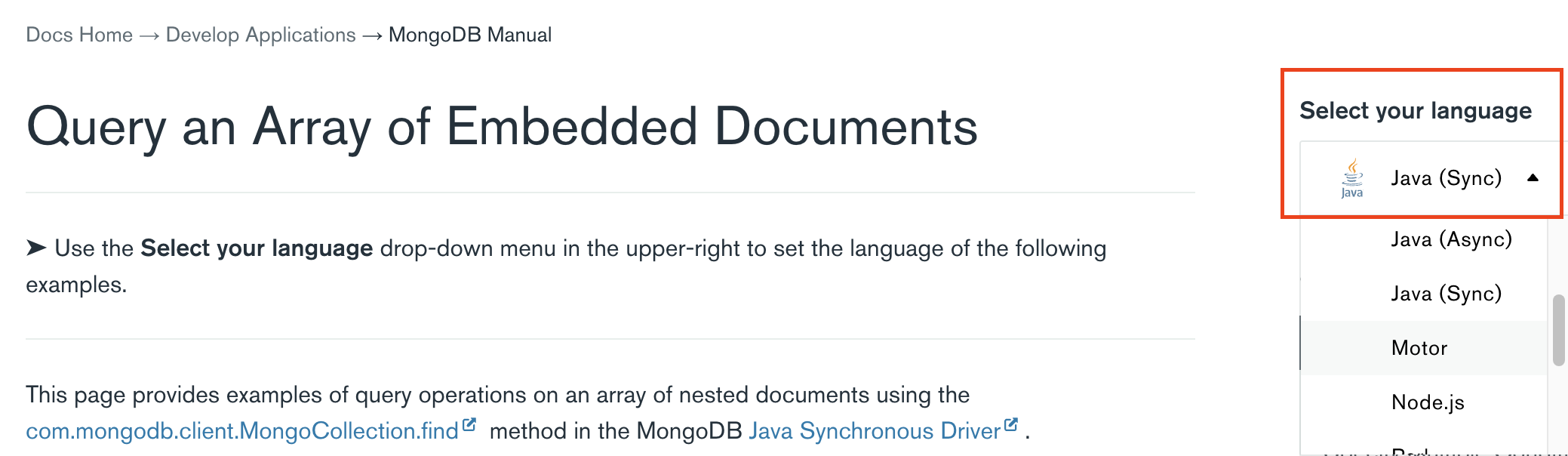
Task: Follow the Java Synchronous Driver link
Action: tap(874, 431)
